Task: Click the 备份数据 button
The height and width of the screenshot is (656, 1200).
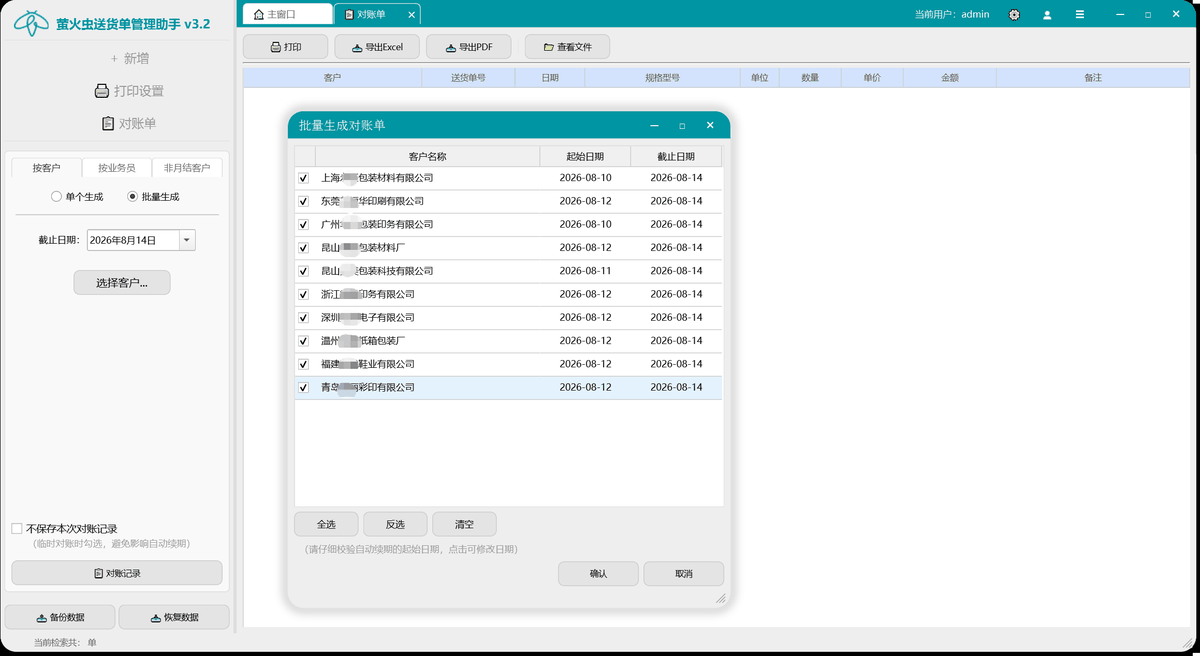Action: tap(60, 617)
